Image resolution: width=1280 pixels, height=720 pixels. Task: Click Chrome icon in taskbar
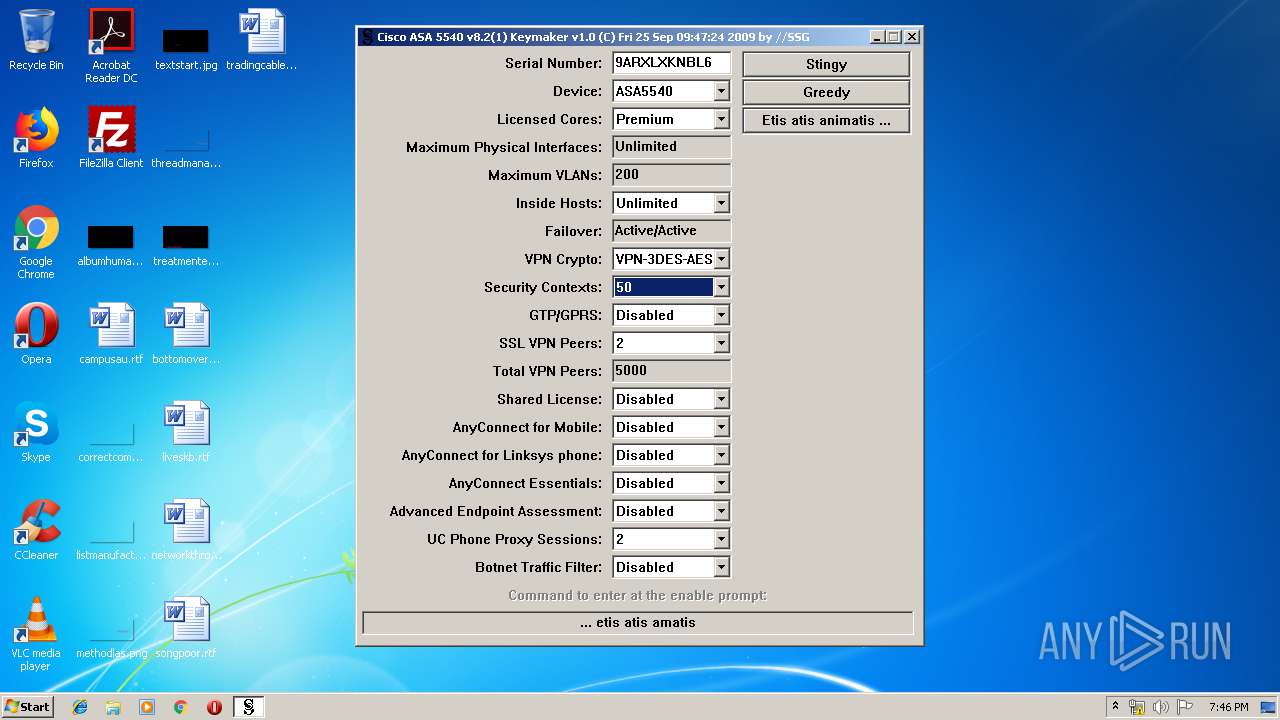pos(180,707)
